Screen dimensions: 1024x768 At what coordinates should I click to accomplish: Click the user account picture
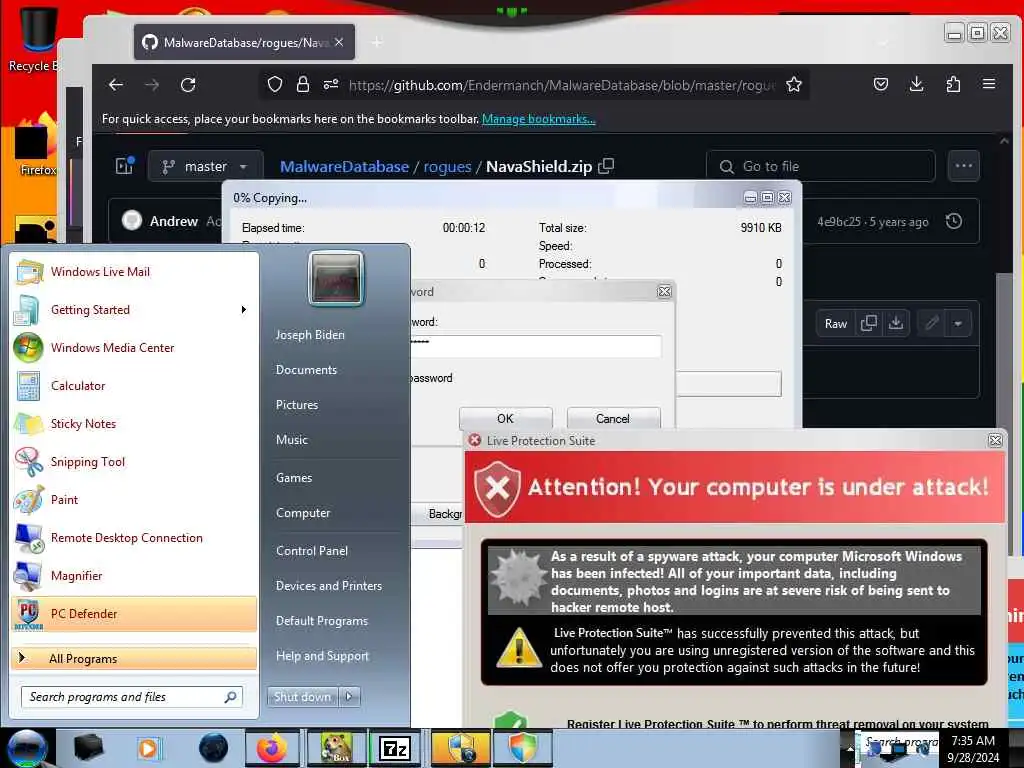(x=336, y=279)
